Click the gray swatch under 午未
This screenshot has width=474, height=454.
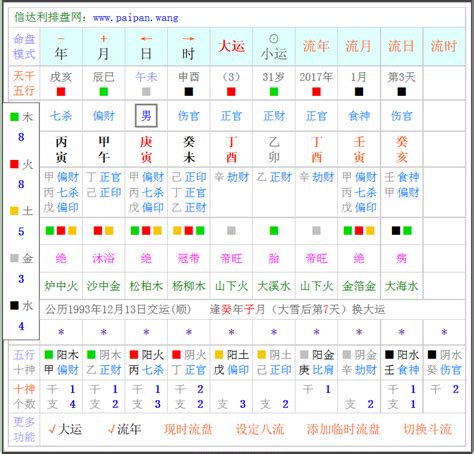[x=146, y=92]
